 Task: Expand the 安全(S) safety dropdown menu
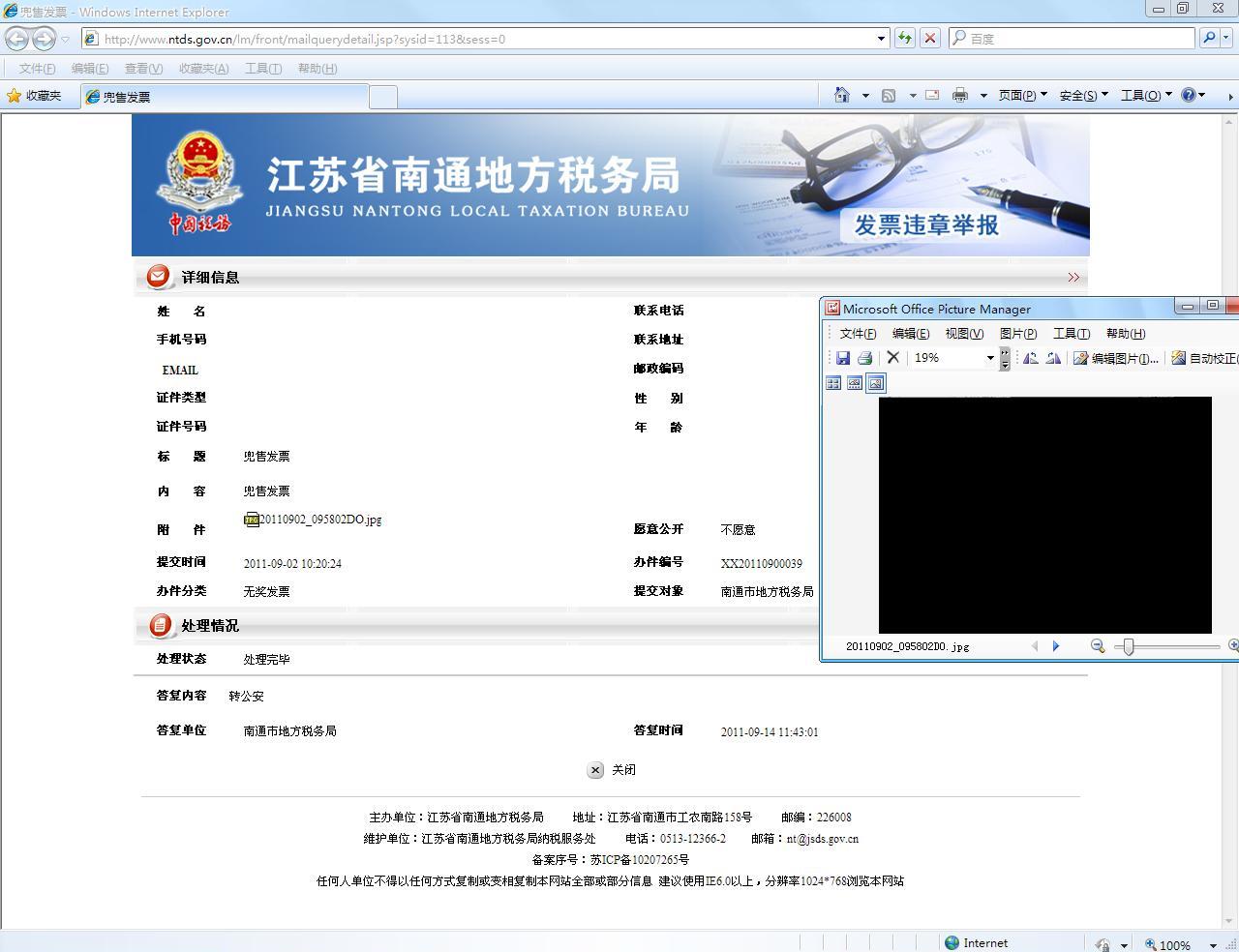[x=1085, y=95]
